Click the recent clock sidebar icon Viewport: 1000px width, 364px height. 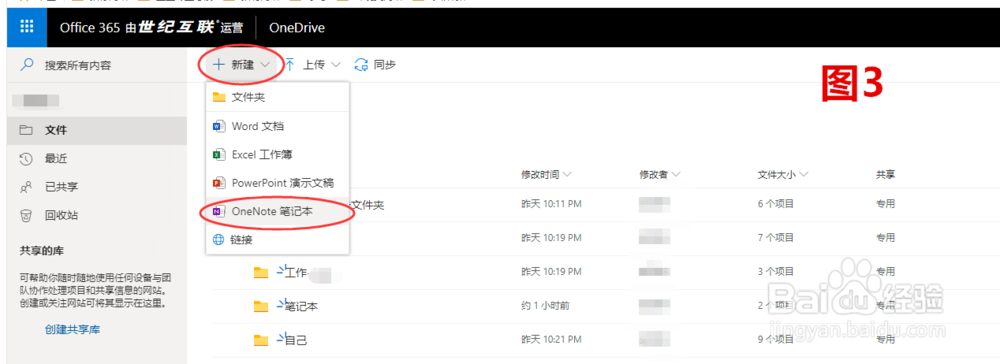[x=26, y=159]
